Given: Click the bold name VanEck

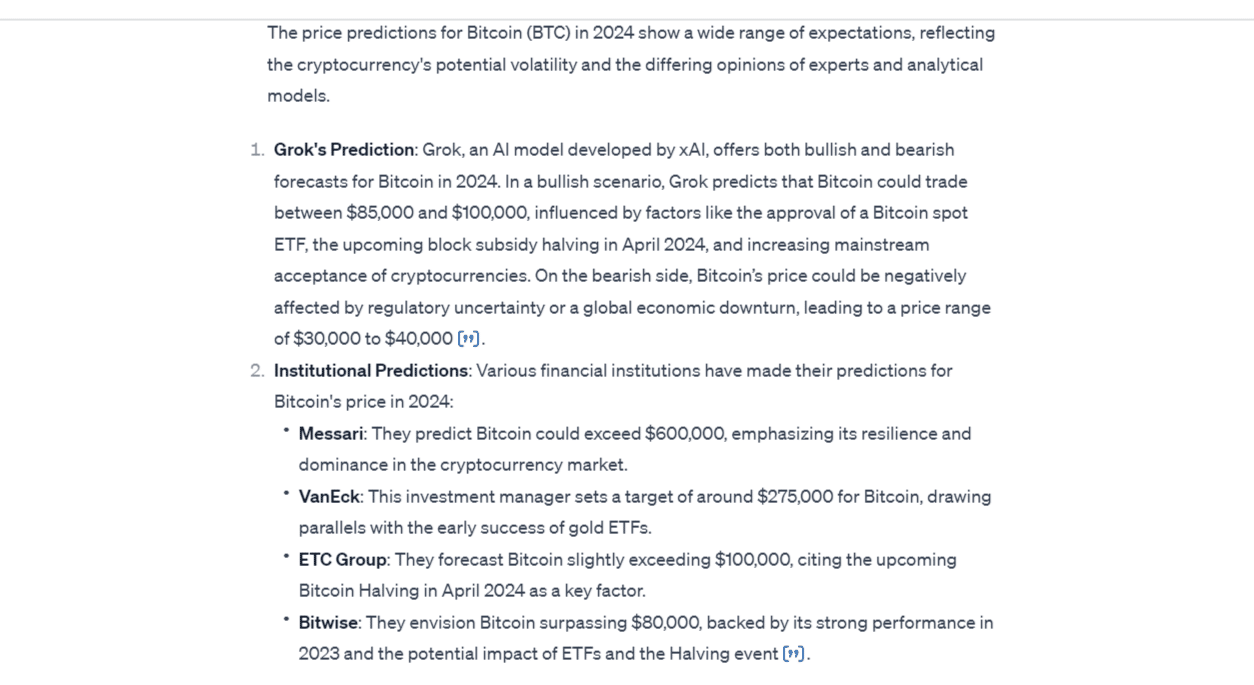Looking at the screenshot, I should [x=330, y=497].
